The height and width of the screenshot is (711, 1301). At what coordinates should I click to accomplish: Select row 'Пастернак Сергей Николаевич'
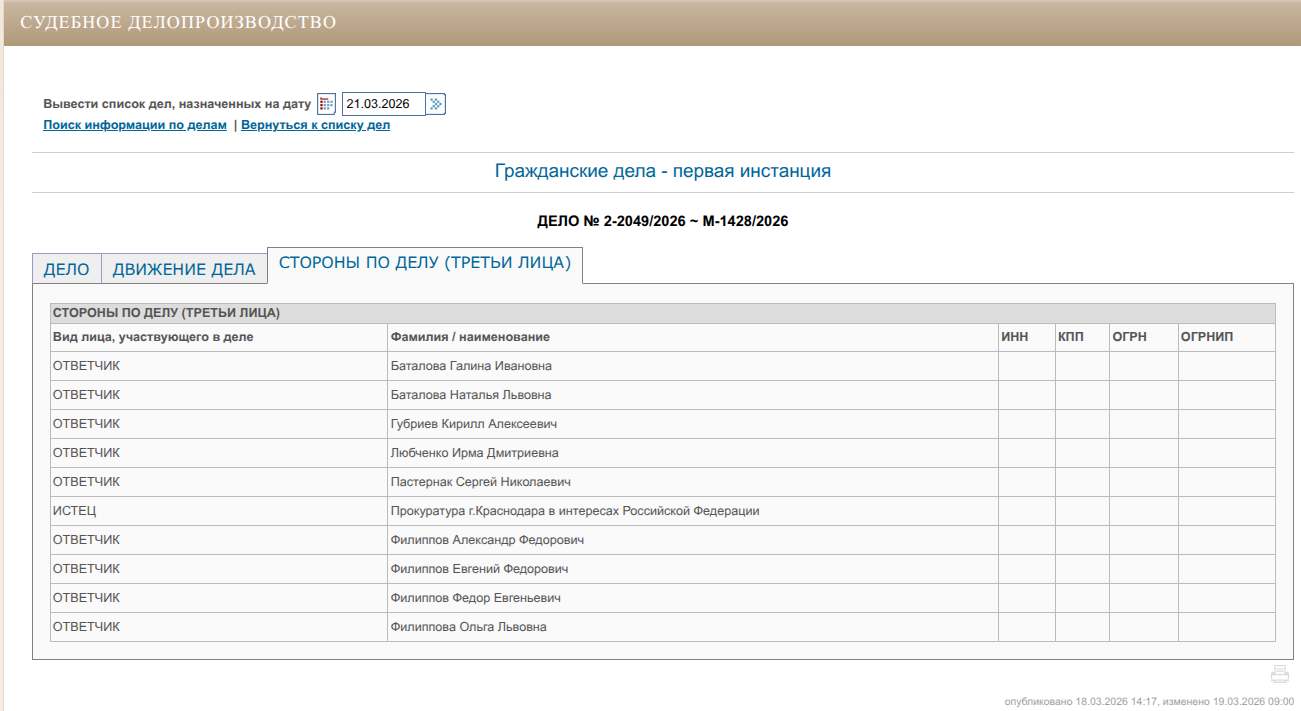coord(480,482)
